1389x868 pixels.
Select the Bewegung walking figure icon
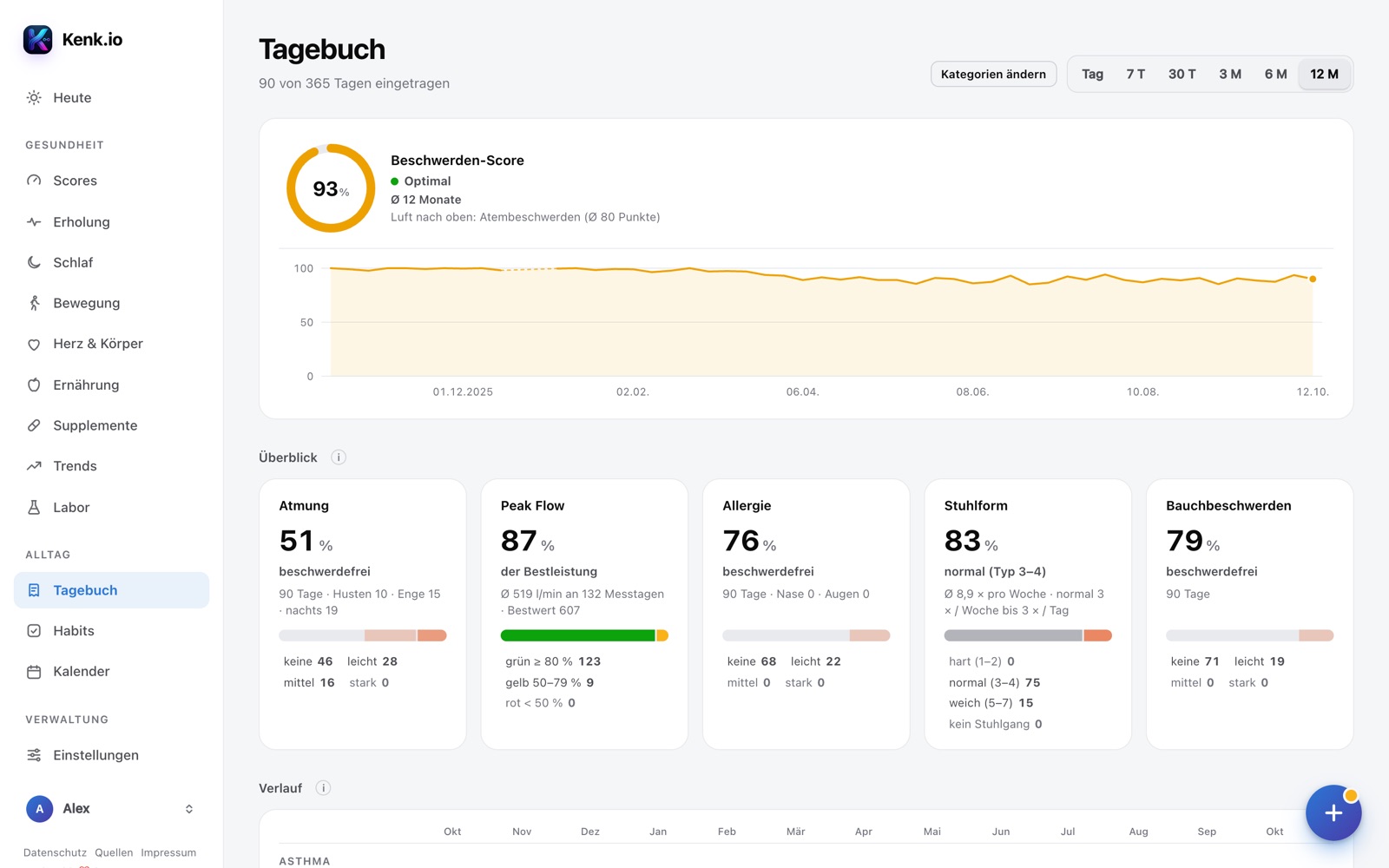[x=34, y=303]
